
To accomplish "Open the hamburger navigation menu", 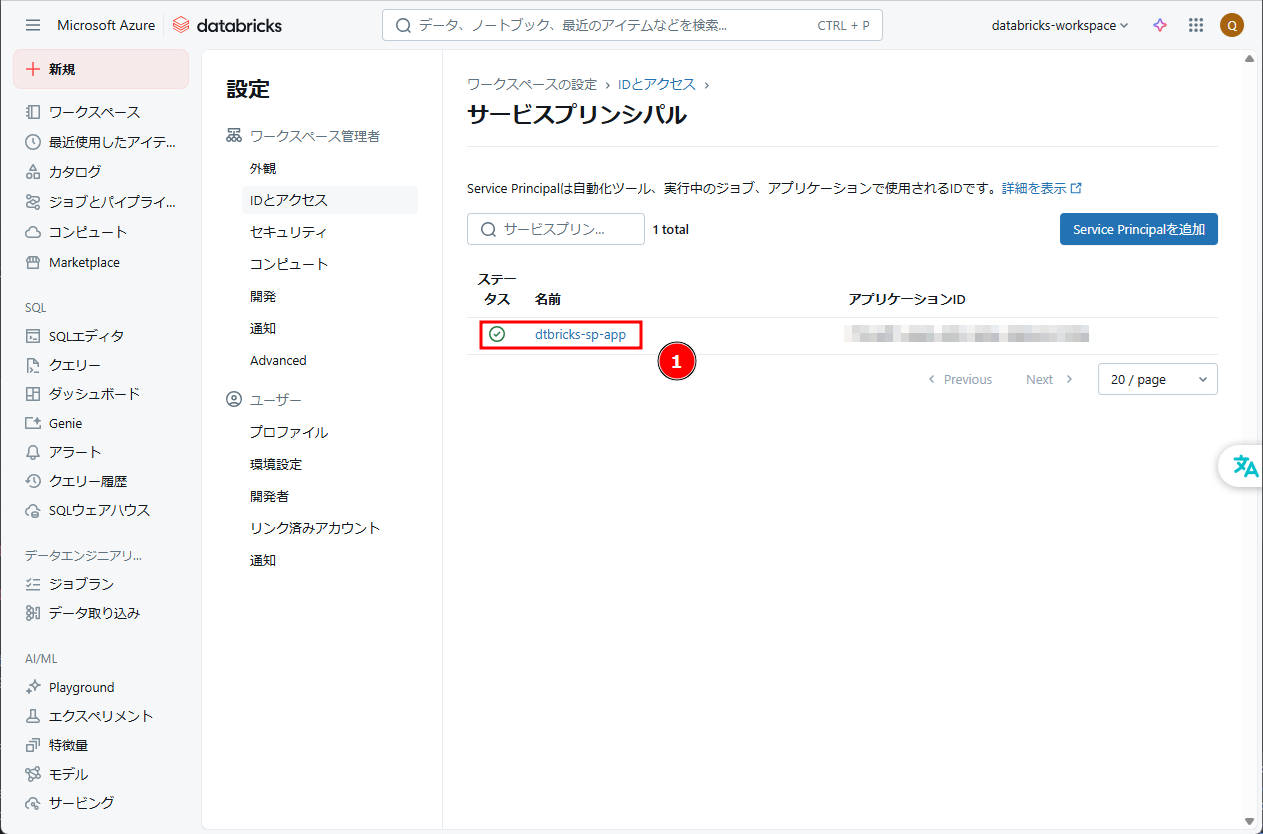I will tap(33, 25).
